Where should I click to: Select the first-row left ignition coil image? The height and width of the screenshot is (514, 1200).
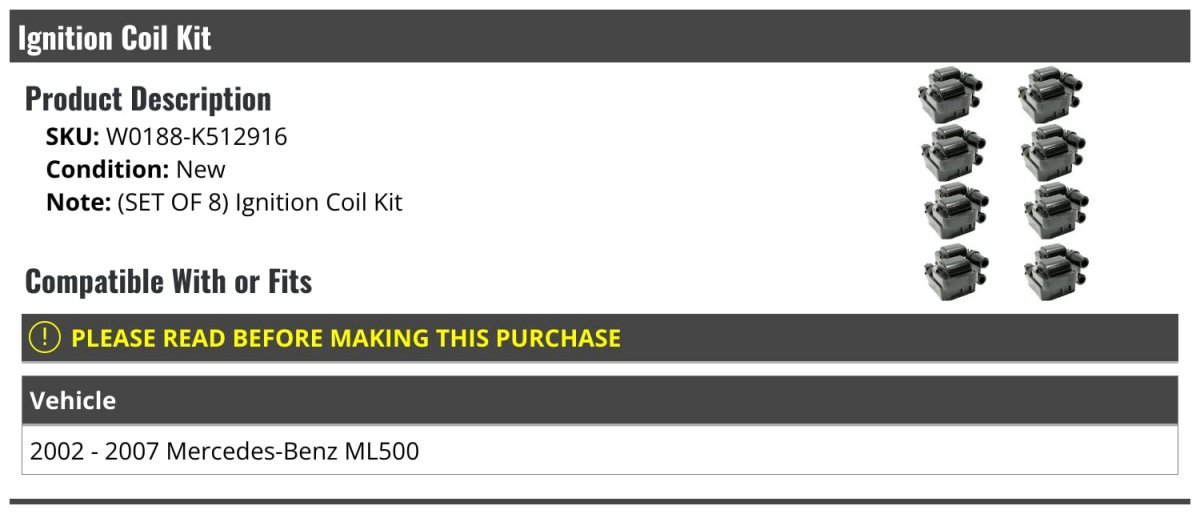(x=949, y=96)
